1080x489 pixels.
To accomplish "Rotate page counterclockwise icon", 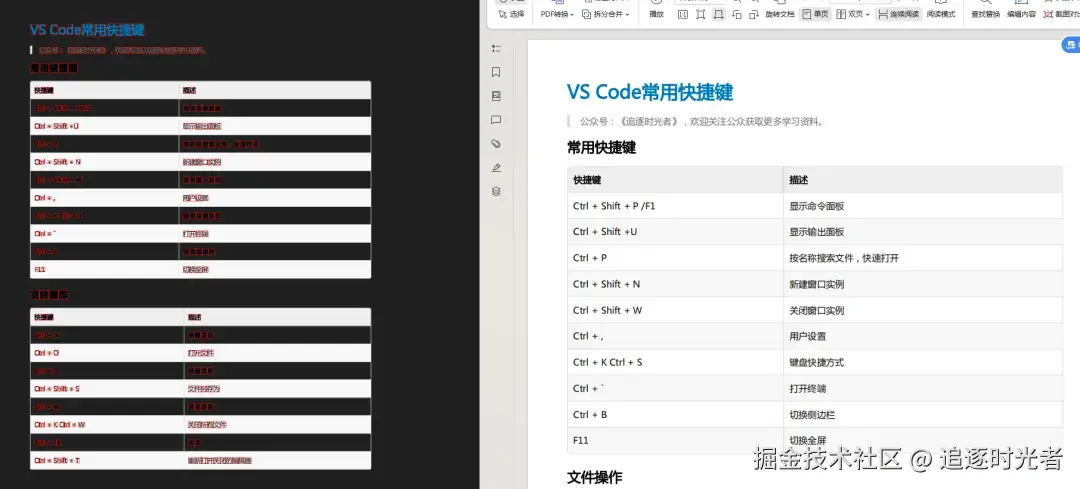I will [x=737, y=14].
